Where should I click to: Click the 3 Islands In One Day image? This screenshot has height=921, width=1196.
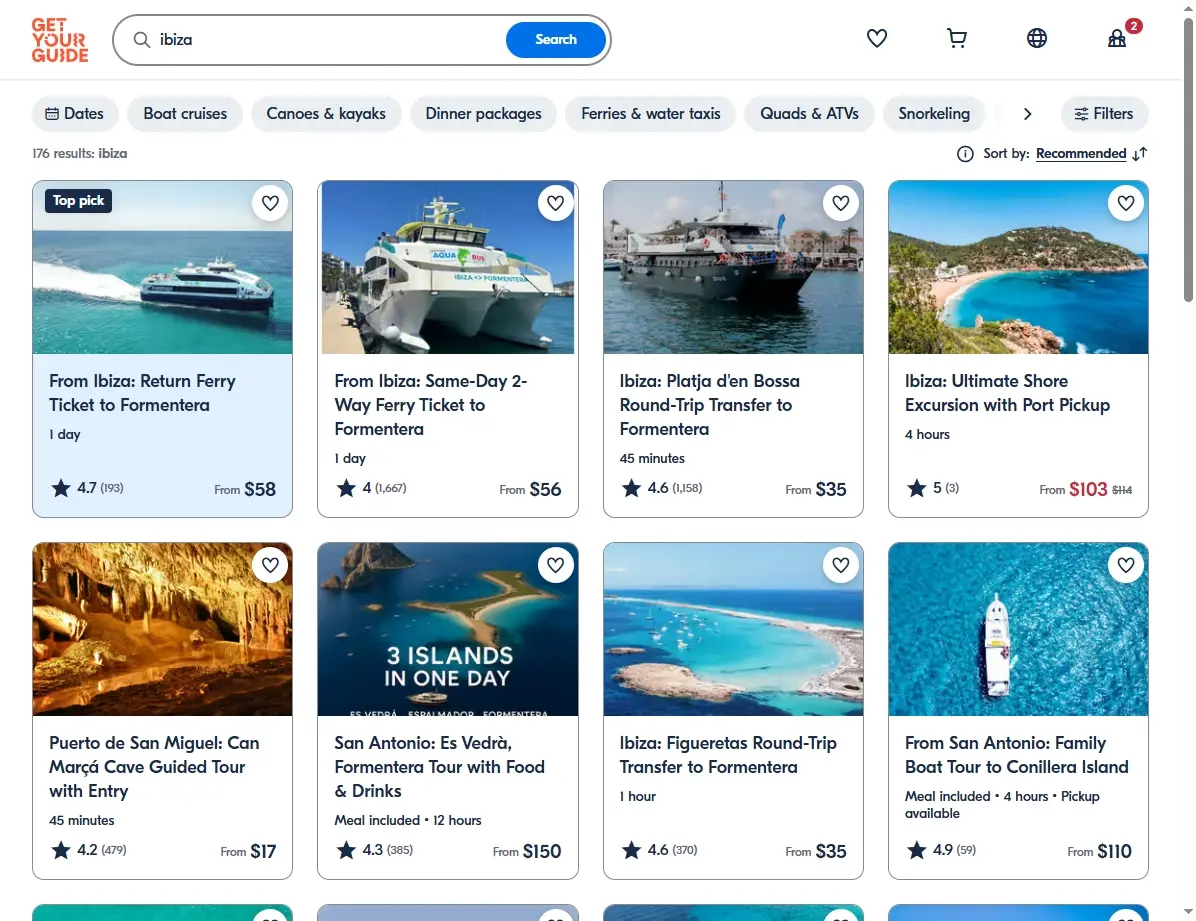(x=448, y=630)
